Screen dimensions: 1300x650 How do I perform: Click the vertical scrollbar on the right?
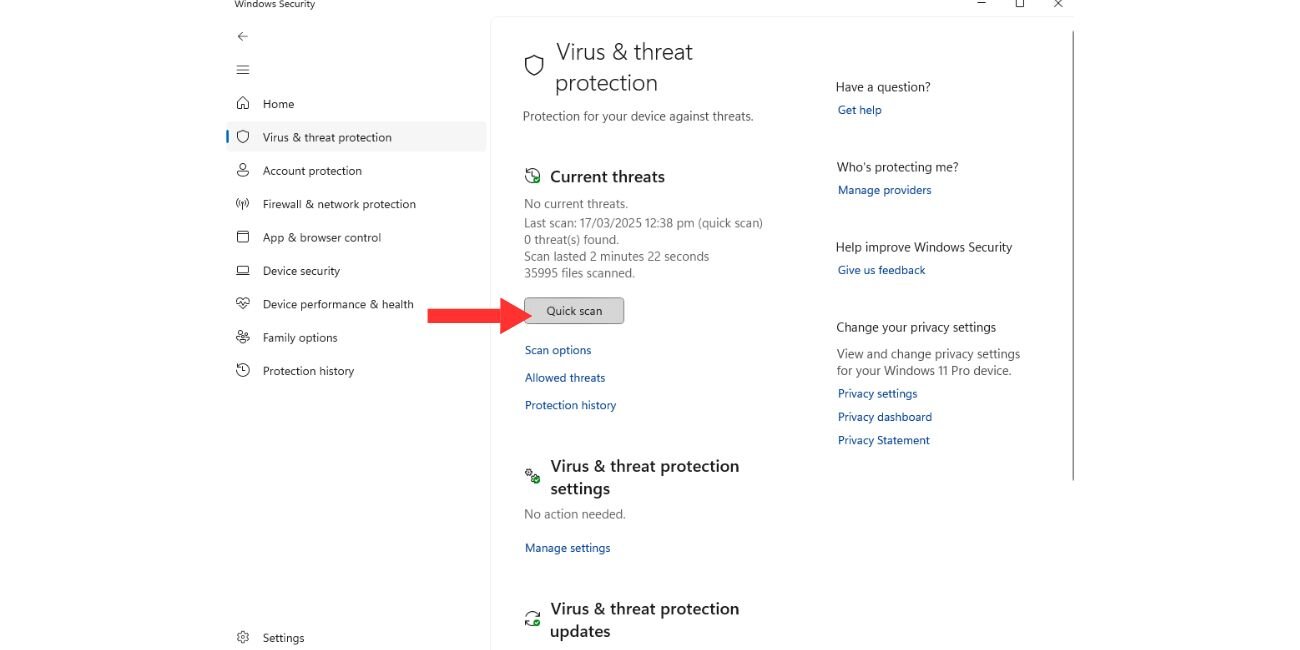pos(1073,255)
